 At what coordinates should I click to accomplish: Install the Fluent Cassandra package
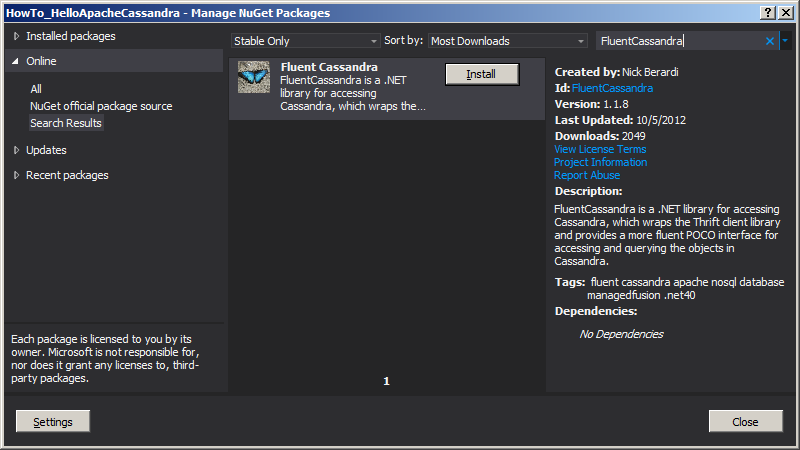[x=481, y=75]
